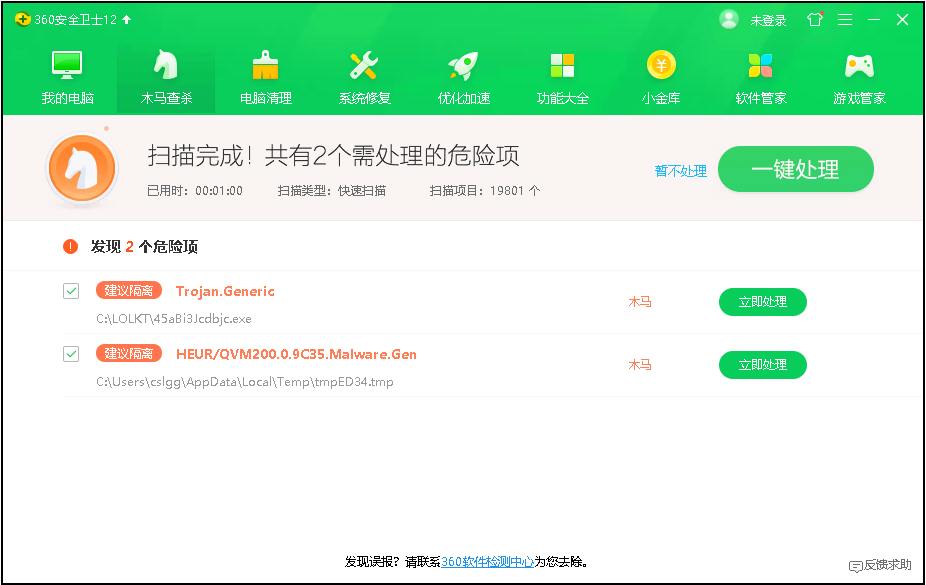Image resolution: width=926 pixels, height=585 pixels.
Task: Open 优化加速 speed optimization
Action: click(462, 75)
